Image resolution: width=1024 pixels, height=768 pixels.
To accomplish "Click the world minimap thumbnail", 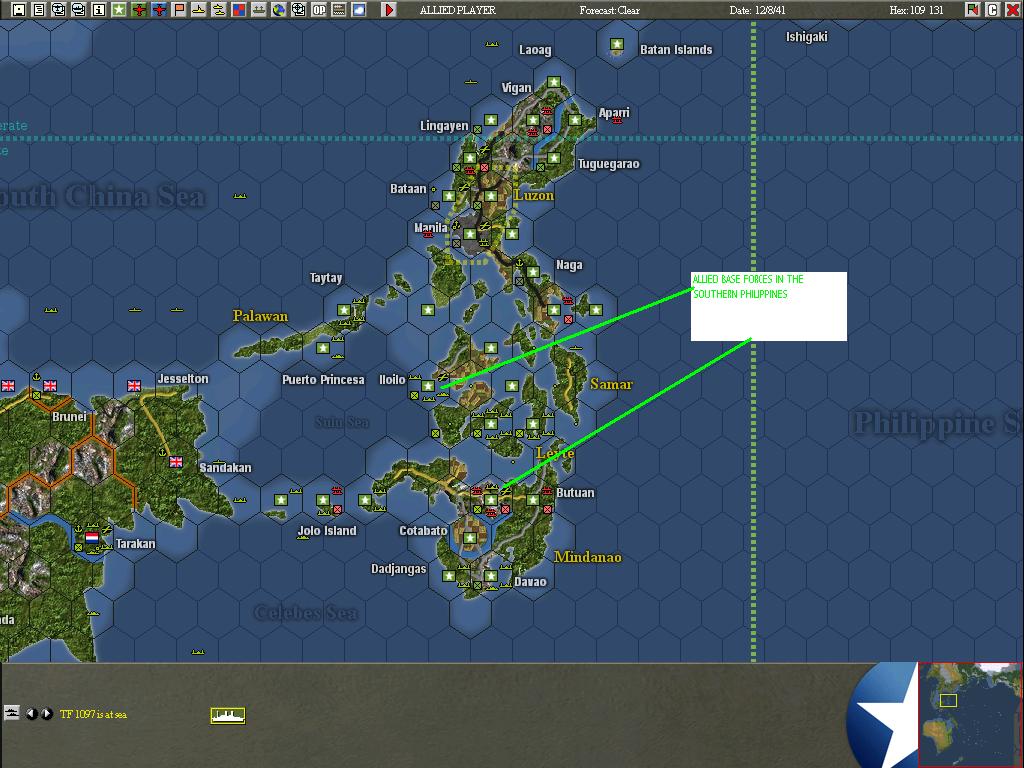I will 970,714.
